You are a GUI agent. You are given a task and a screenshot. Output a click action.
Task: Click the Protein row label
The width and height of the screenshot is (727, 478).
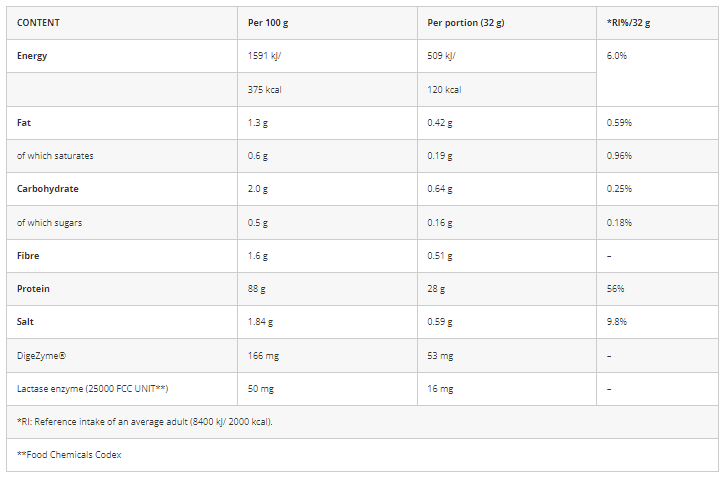(33, 289)
